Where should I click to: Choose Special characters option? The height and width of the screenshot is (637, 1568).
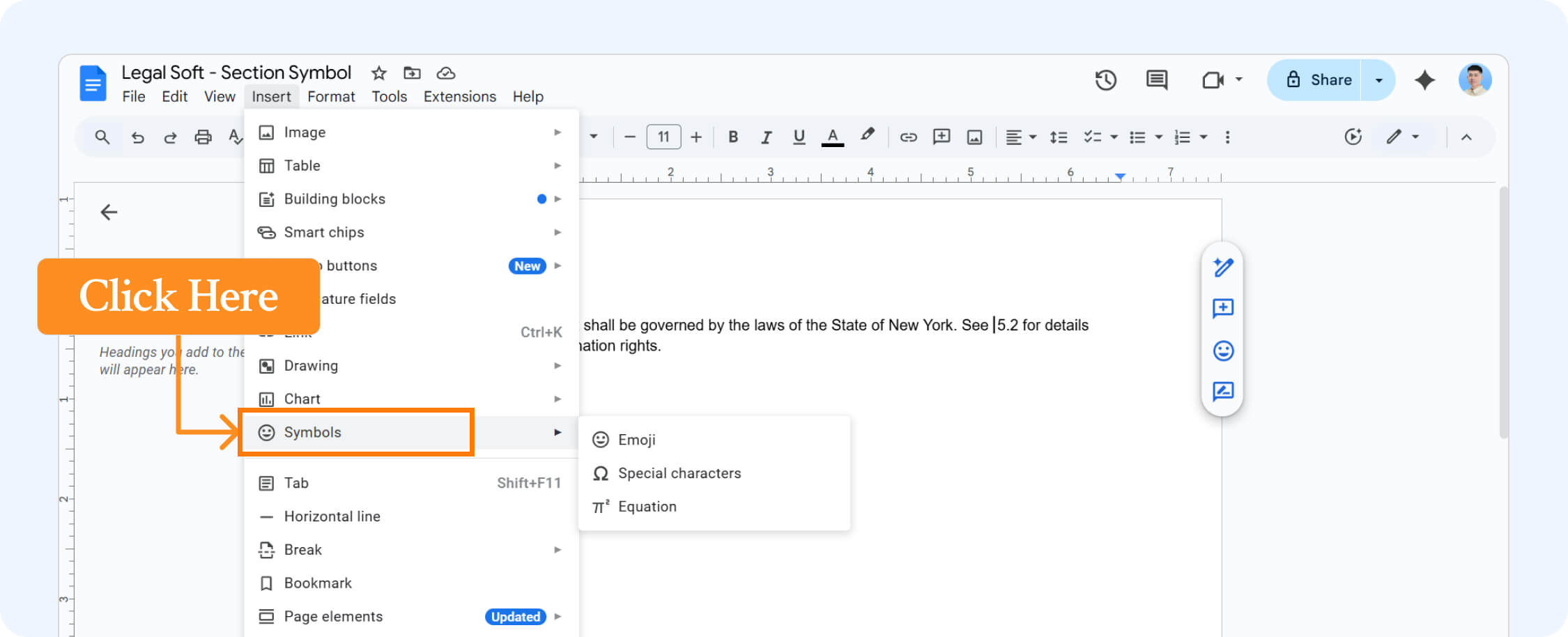click(x=714, y=473)
